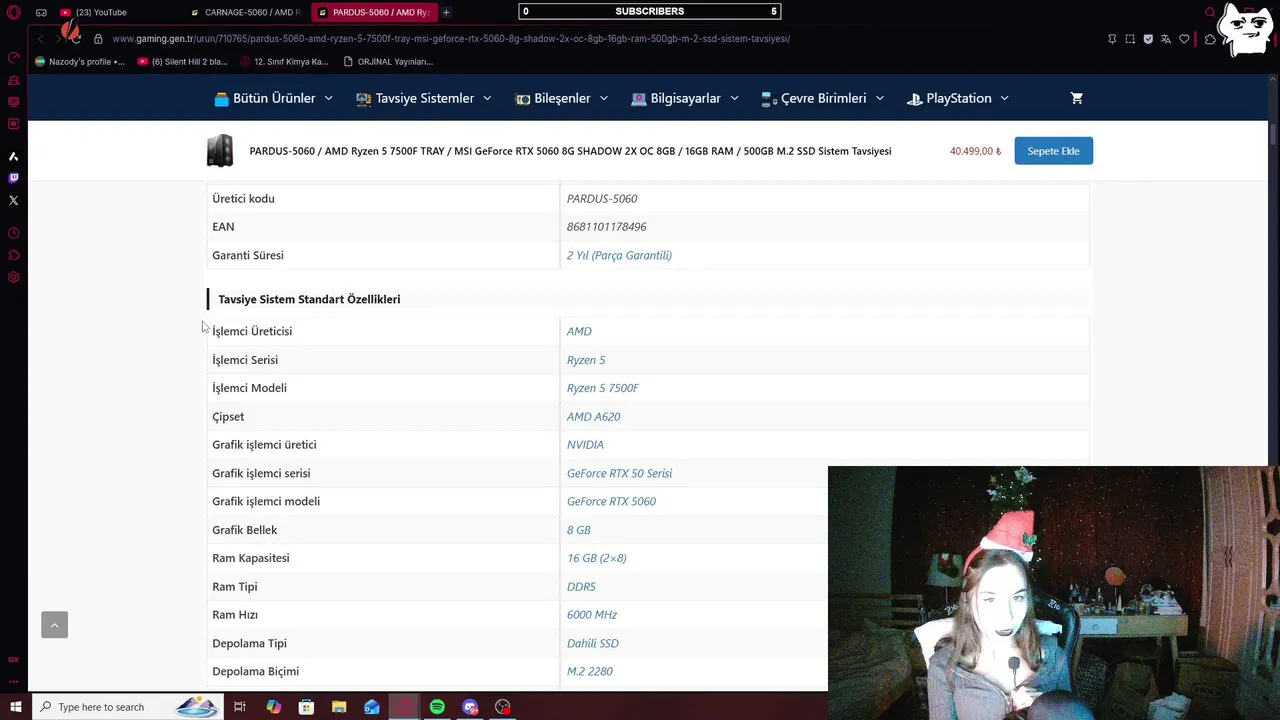The image size is (1280, 720).
Task: Click the 6000 MHz RAM speed link
Action: click(592, 615)
